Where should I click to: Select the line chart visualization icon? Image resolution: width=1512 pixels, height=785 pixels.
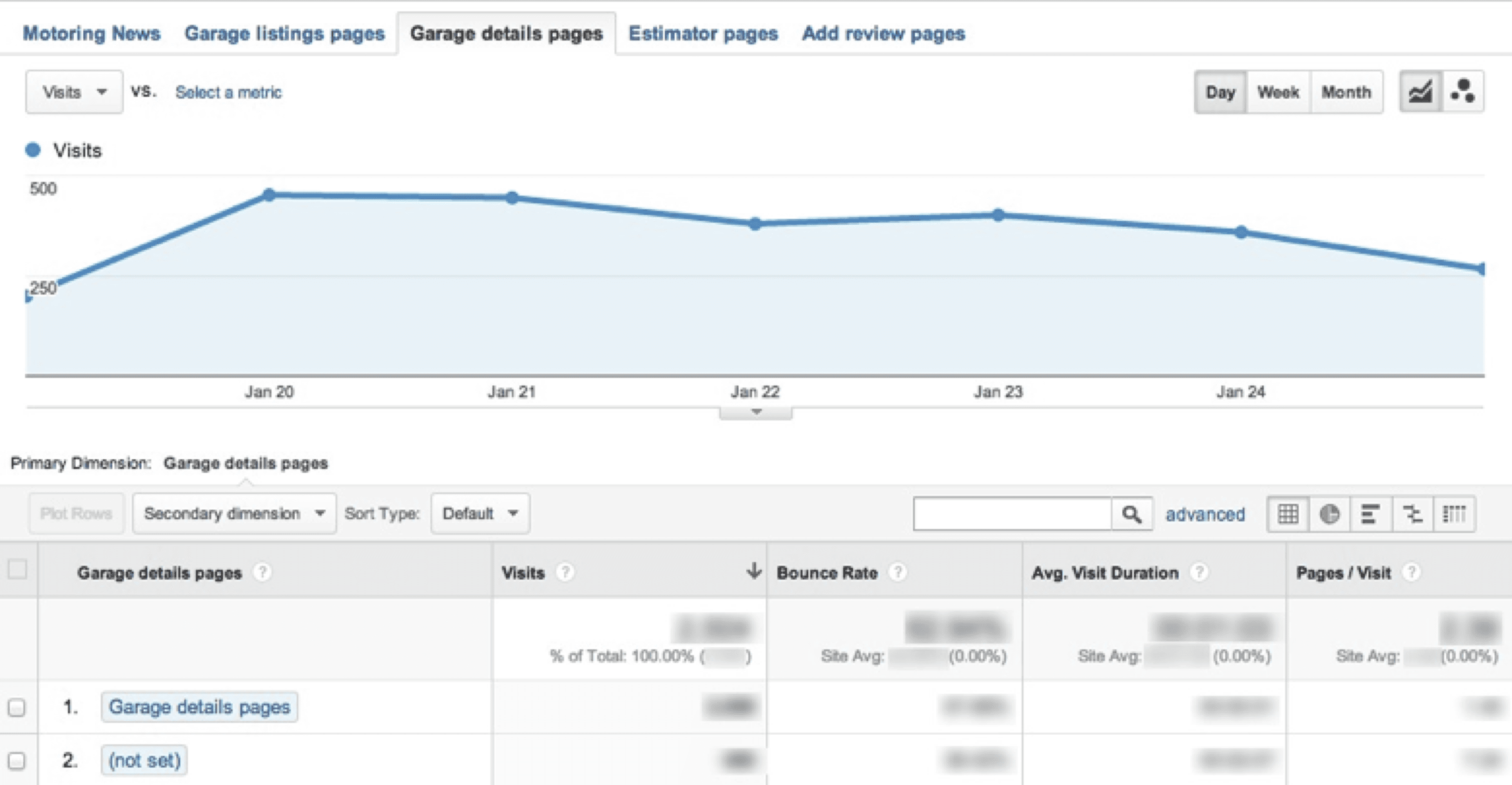point(1420,92)
